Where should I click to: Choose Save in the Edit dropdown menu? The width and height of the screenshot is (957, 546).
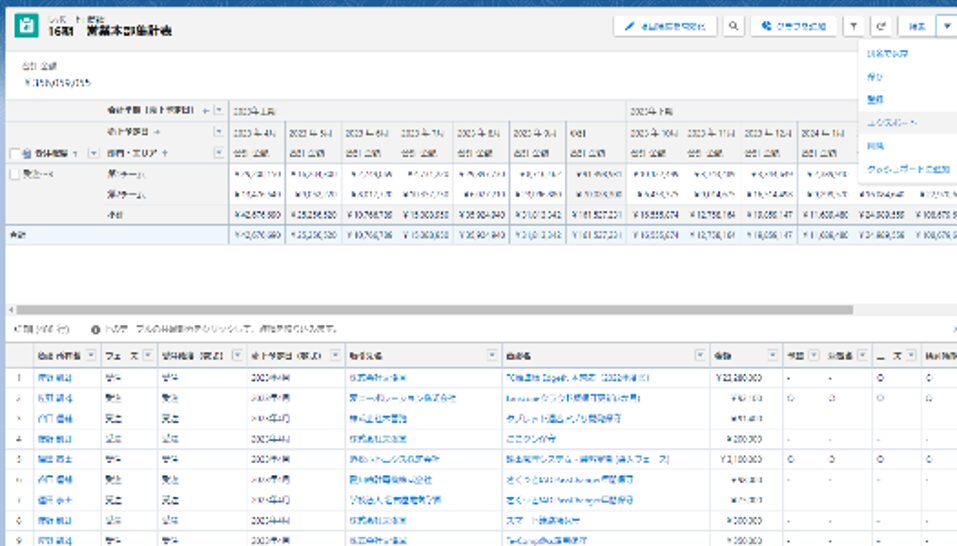pyautogui.click(x=875, y=77)
